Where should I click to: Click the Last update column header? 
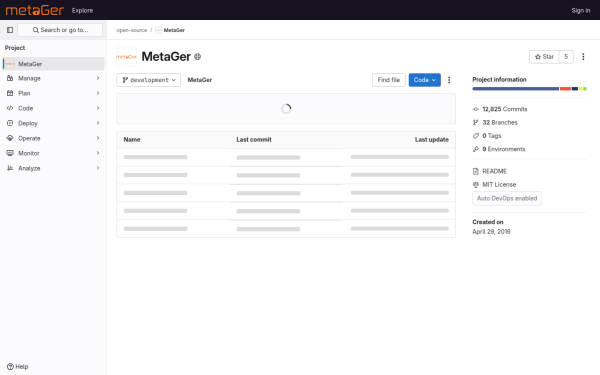432,140
